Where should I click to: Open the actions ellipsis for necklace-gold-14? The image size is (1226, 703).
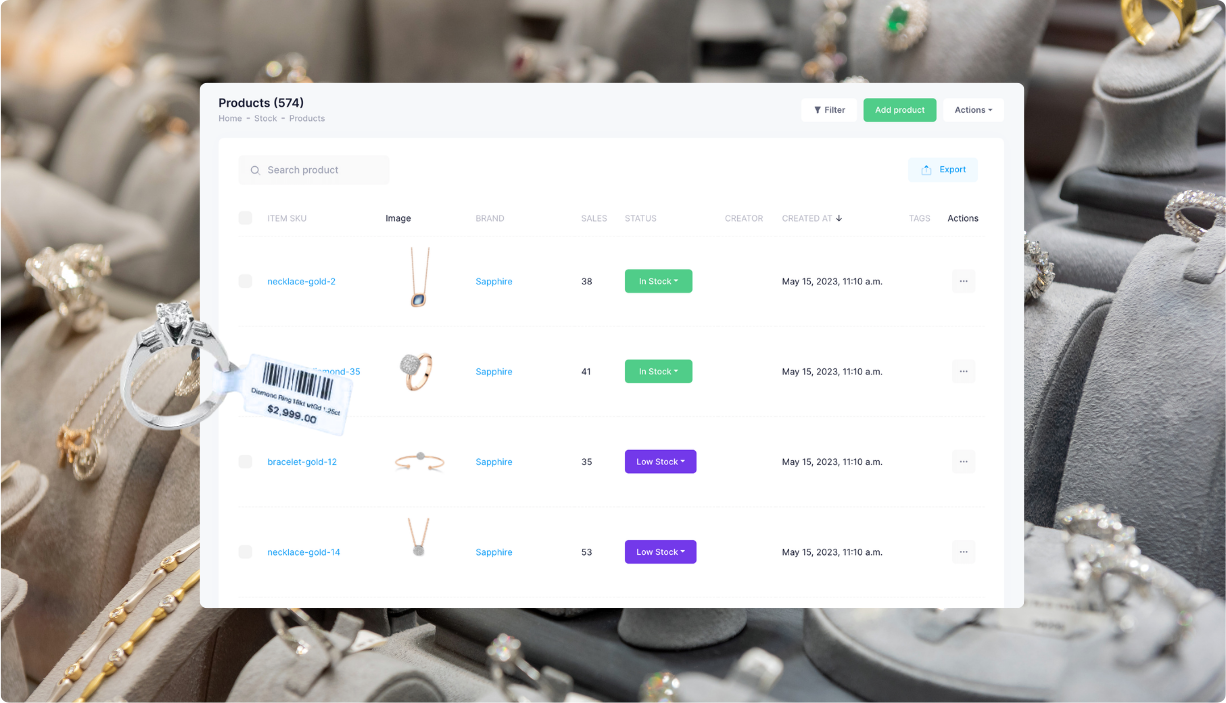click(963, 551)
